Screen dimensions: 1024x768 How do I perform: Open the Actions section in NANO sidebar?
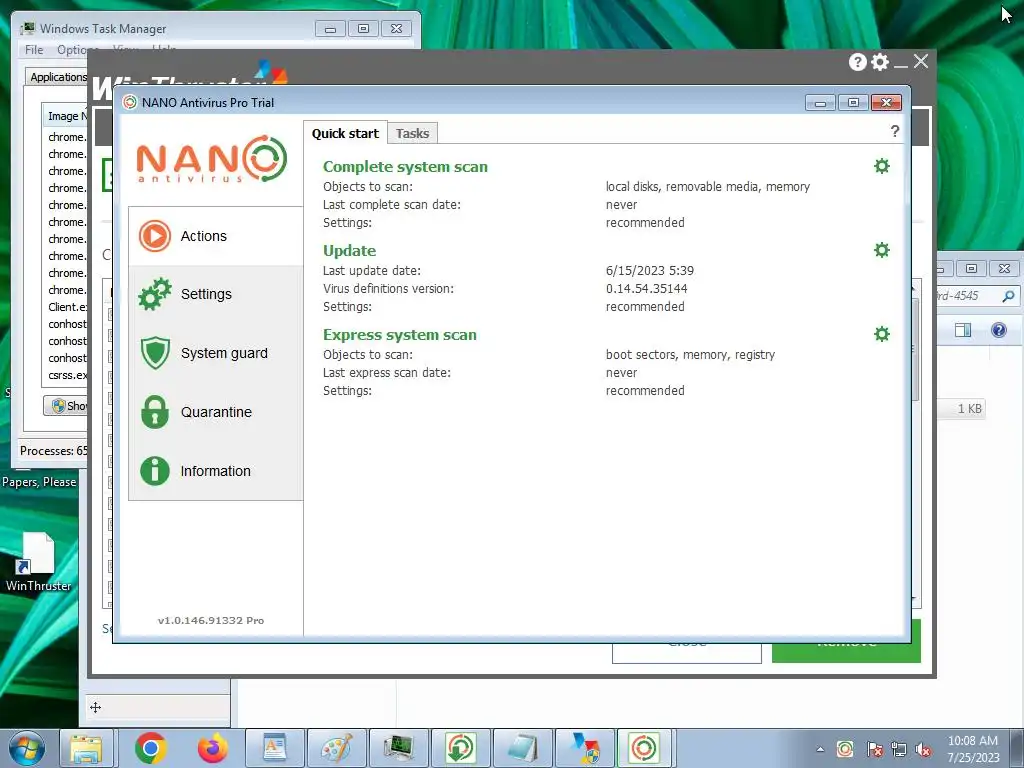[216, 236]
